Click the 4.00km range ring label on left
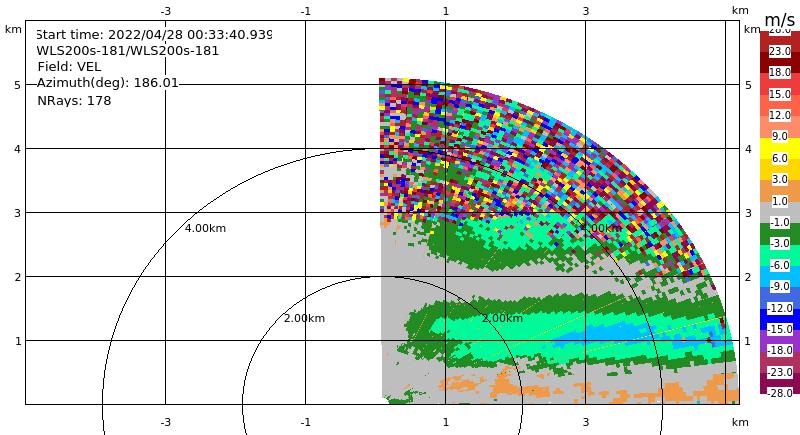This screenshot has height=435, width=800. (205, 228)
